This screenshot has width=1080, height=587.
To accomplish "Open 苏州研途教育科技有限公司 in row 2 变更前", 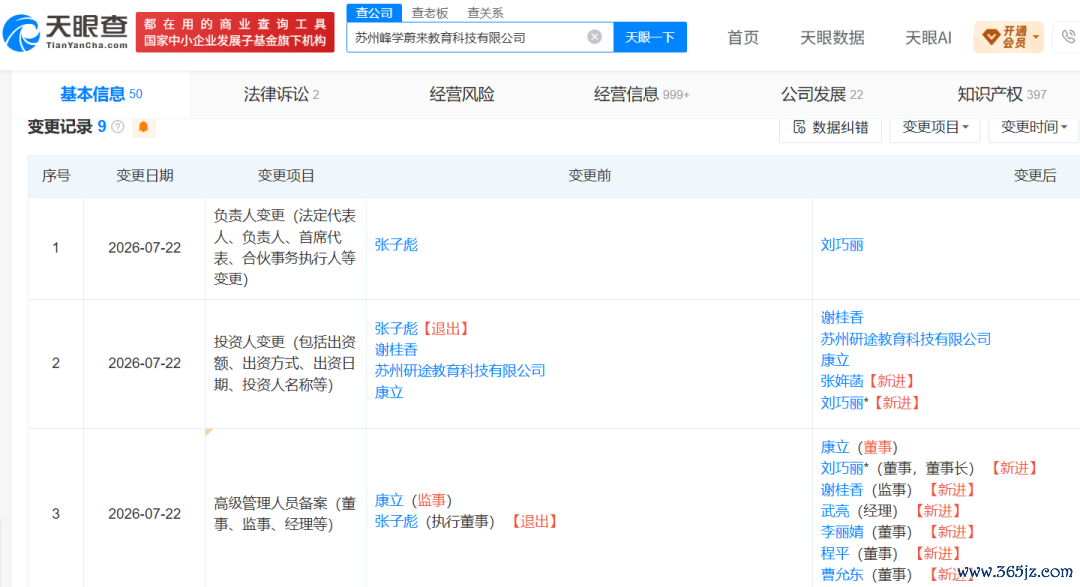I will point(460,371).
